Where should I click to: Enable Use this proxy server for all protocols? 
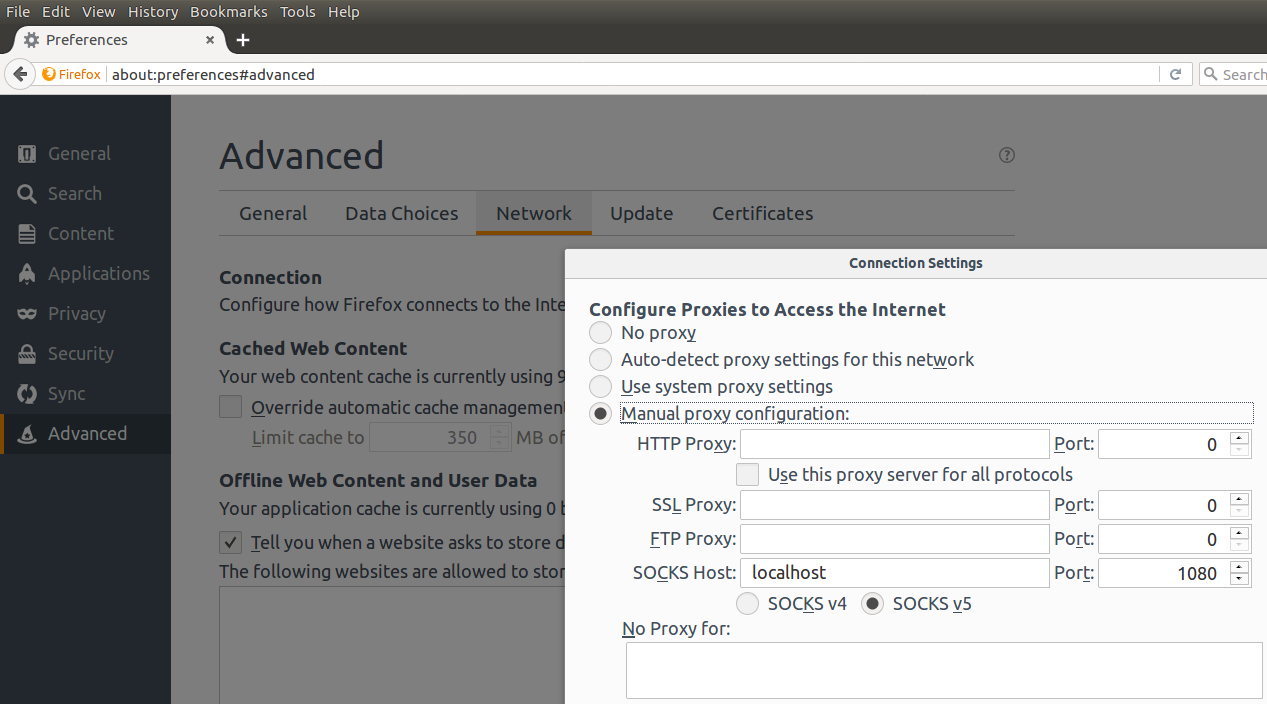pyautogui.click(x=747, y=474)
